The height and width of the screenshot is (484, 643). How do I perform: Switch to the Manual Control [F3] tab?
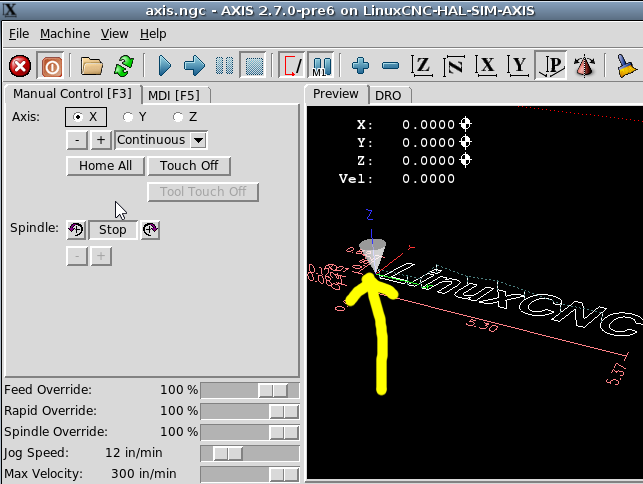(73, 94)
